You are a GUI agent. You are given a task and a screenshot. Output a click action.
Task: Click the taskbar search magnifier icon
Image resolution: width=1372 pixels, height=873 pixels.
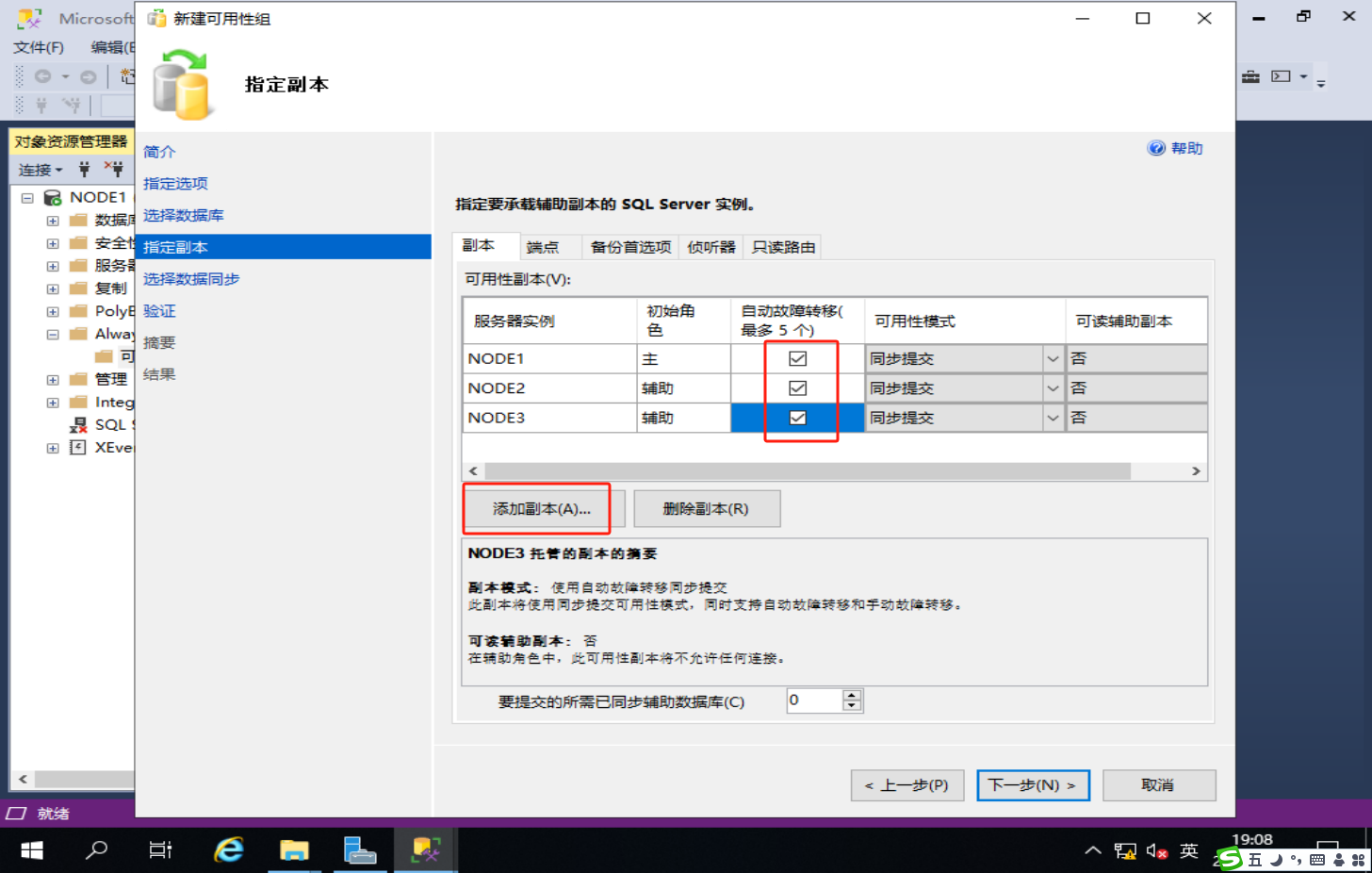96,850
